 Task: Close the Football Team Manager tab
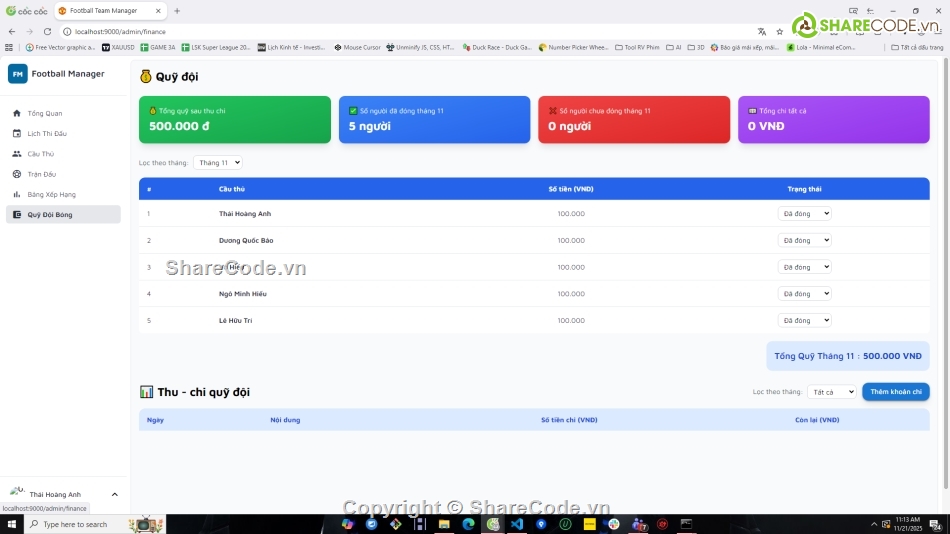(x=158, y=11)
